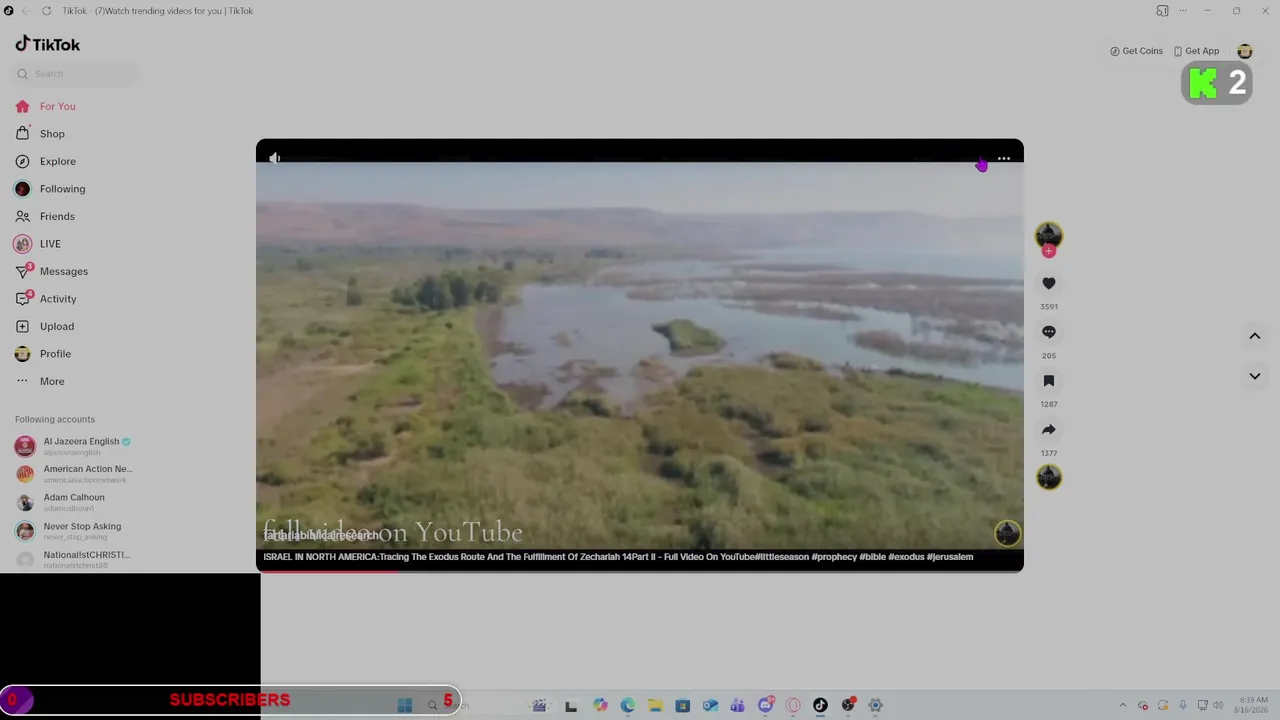Open Microsoft Store from the taskbar
The width and height of the screenshot is (1280, 720).
(682, 705)
